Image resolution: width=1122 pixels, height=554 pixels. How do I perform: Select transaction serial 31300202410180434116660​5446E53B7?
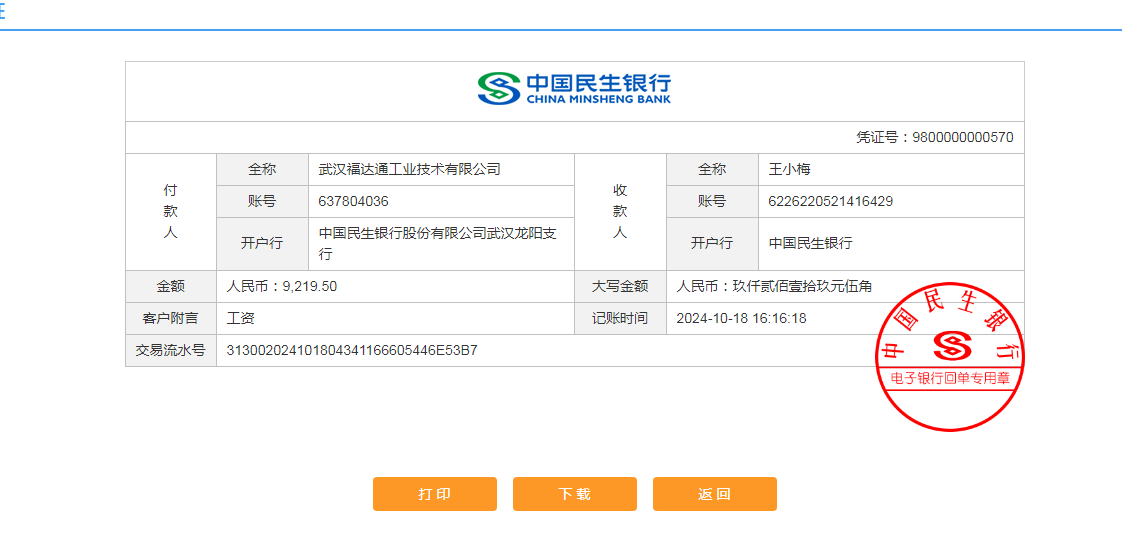(352, 351)
